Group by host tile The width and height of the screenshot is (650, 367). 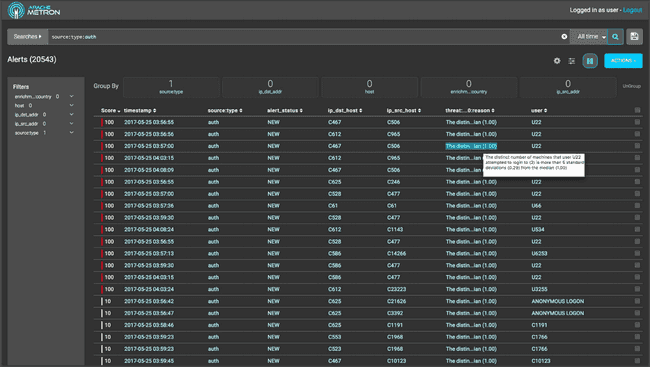pos(369,87)
